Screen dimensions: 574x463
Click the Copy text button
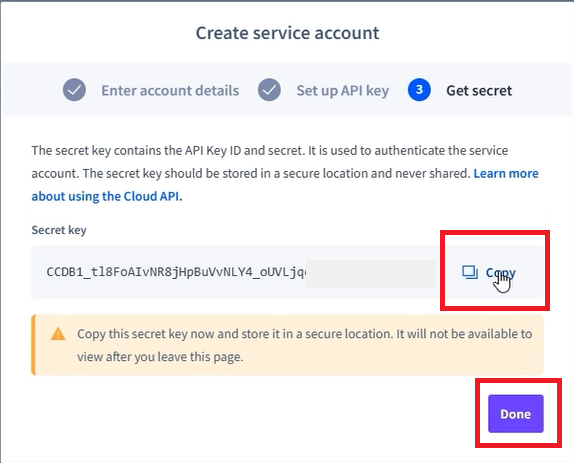[500, 272]
